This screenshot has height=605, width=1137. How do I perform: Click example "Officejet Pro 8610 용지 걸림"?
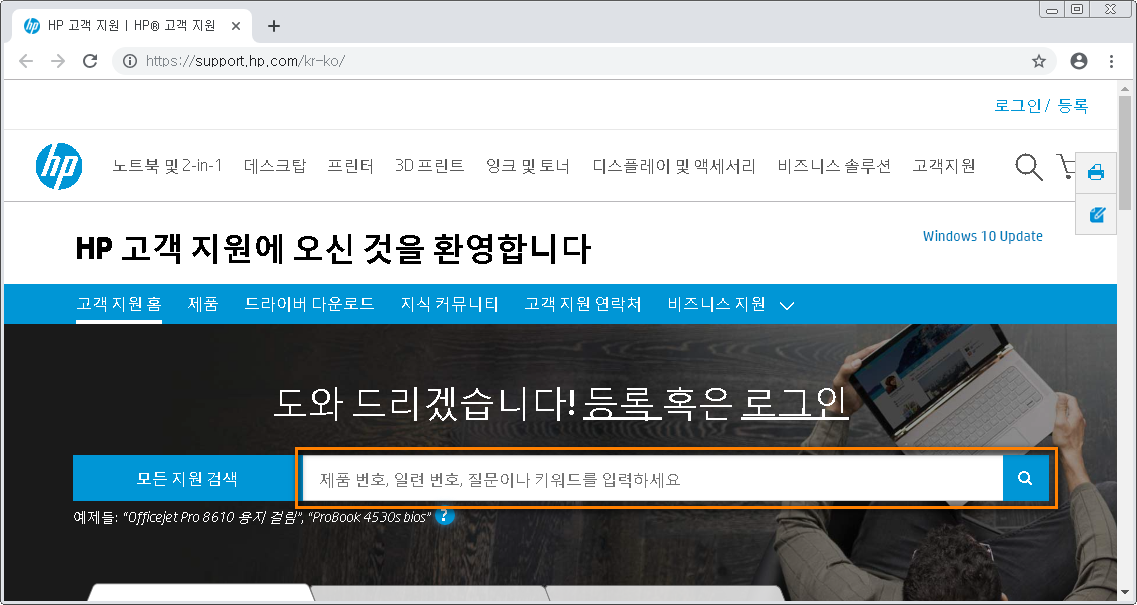[212, 517]
